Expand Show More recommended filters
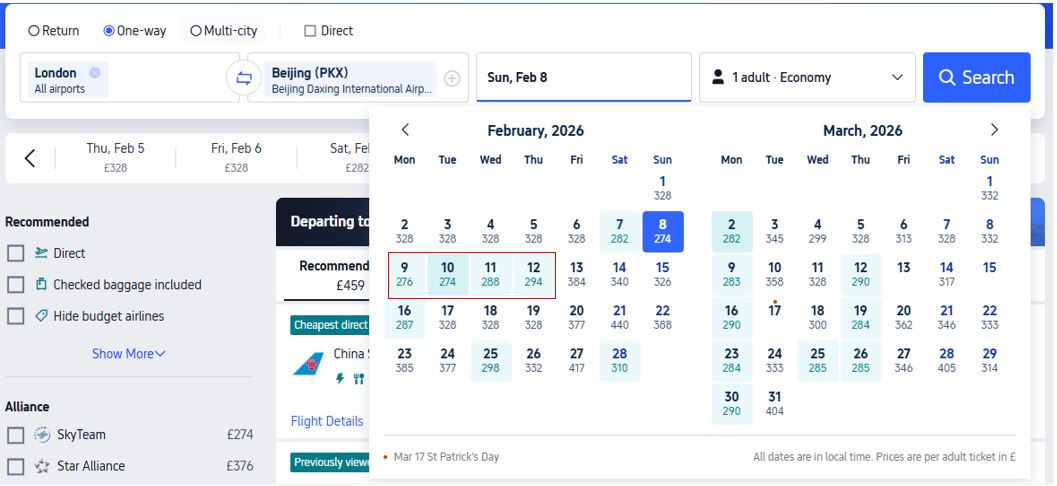This screenshot has height=486, width=1057. pyautogui.click(x=129, y=354)
